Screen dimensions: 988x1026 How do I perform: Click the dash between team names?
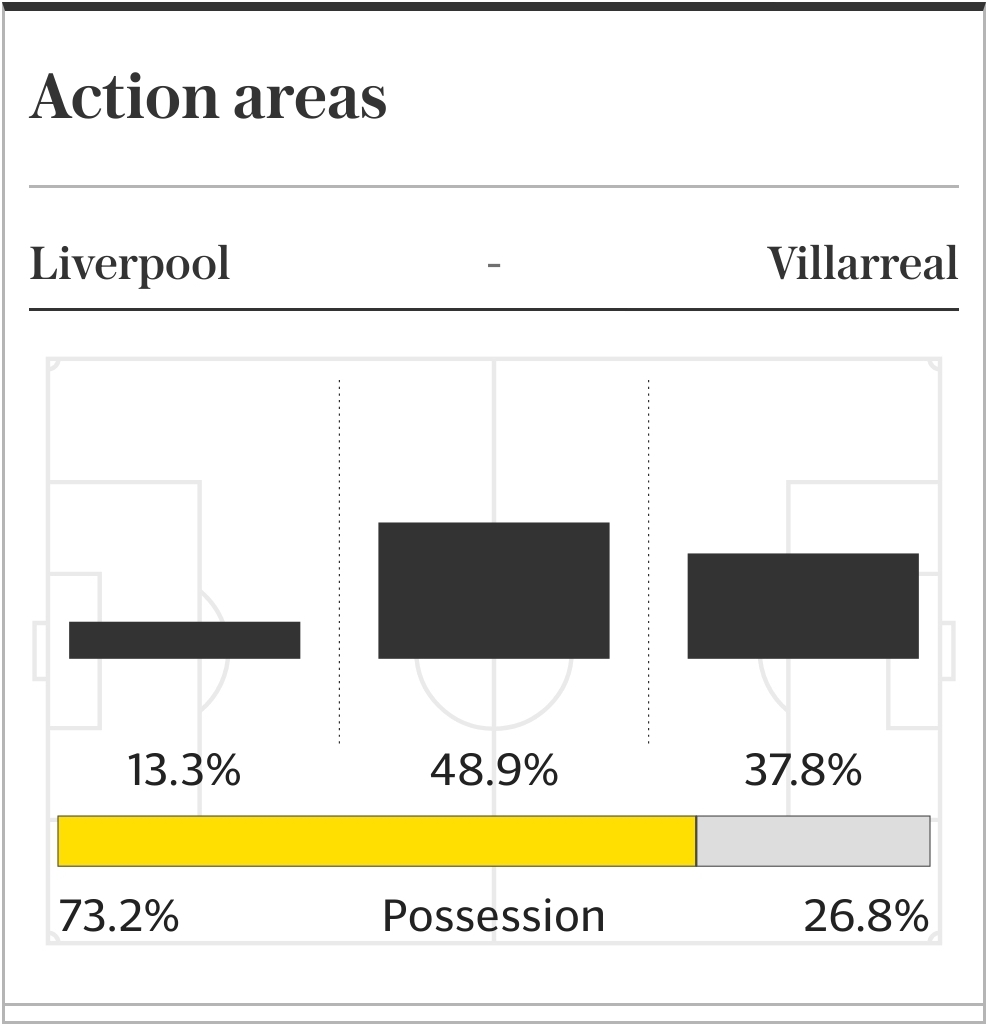point(493,265)
